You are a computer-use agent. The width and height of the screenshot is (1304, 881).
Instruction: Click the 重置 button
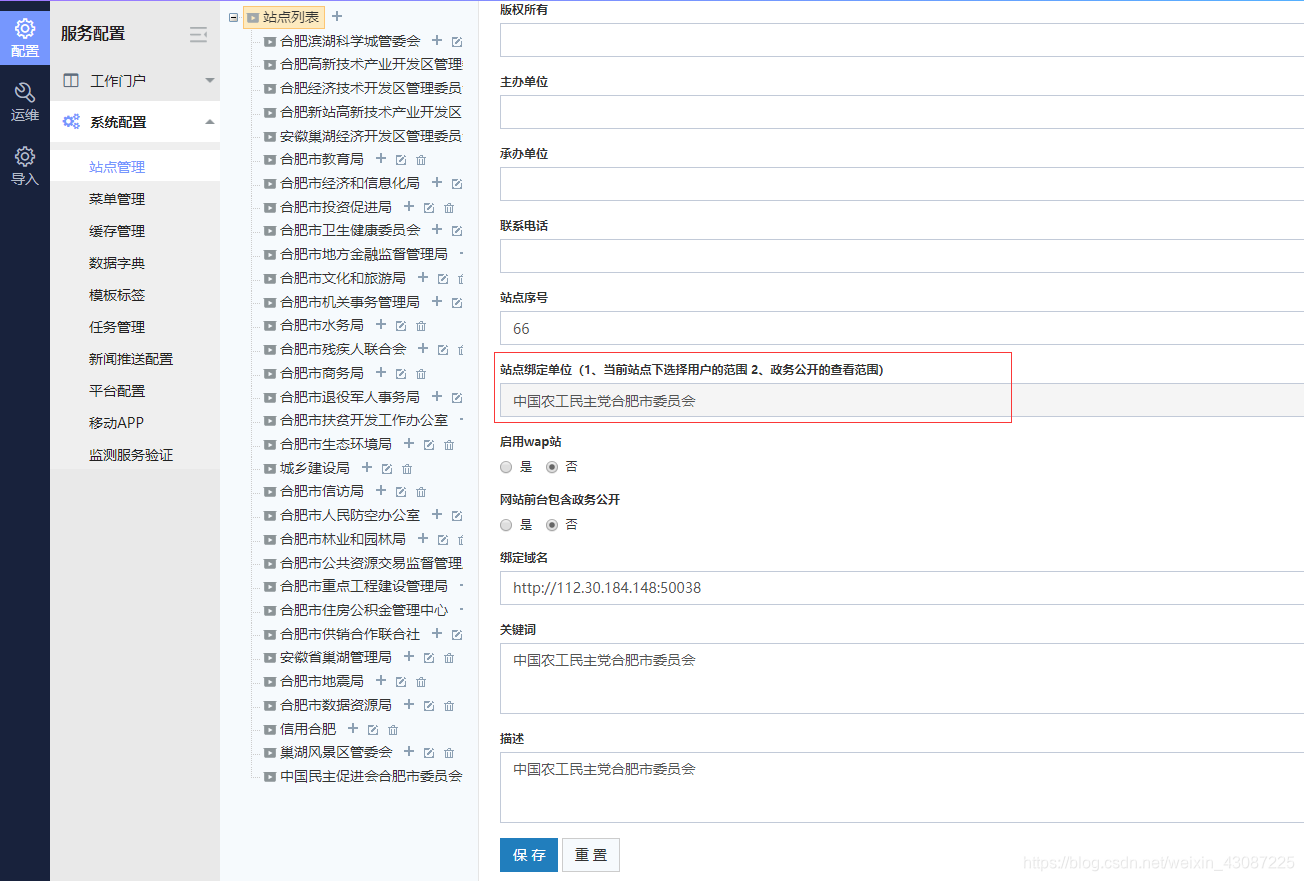[x=591, y=855]
